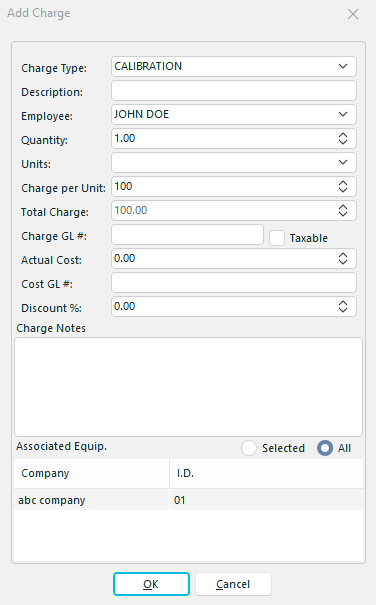376x605 pixels.
Task: Select the Selected radio button
Action: click(x=249, y=448)
